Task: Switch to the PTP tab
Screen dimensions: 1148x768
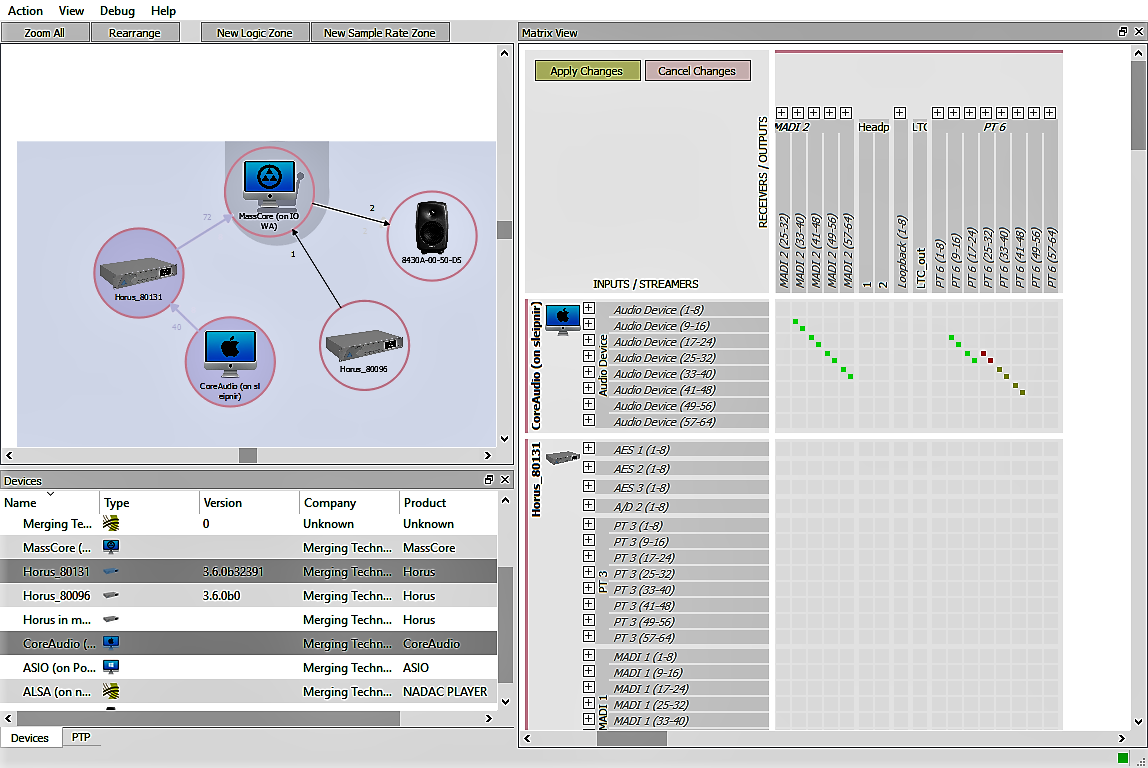Action: coord(81,737)
